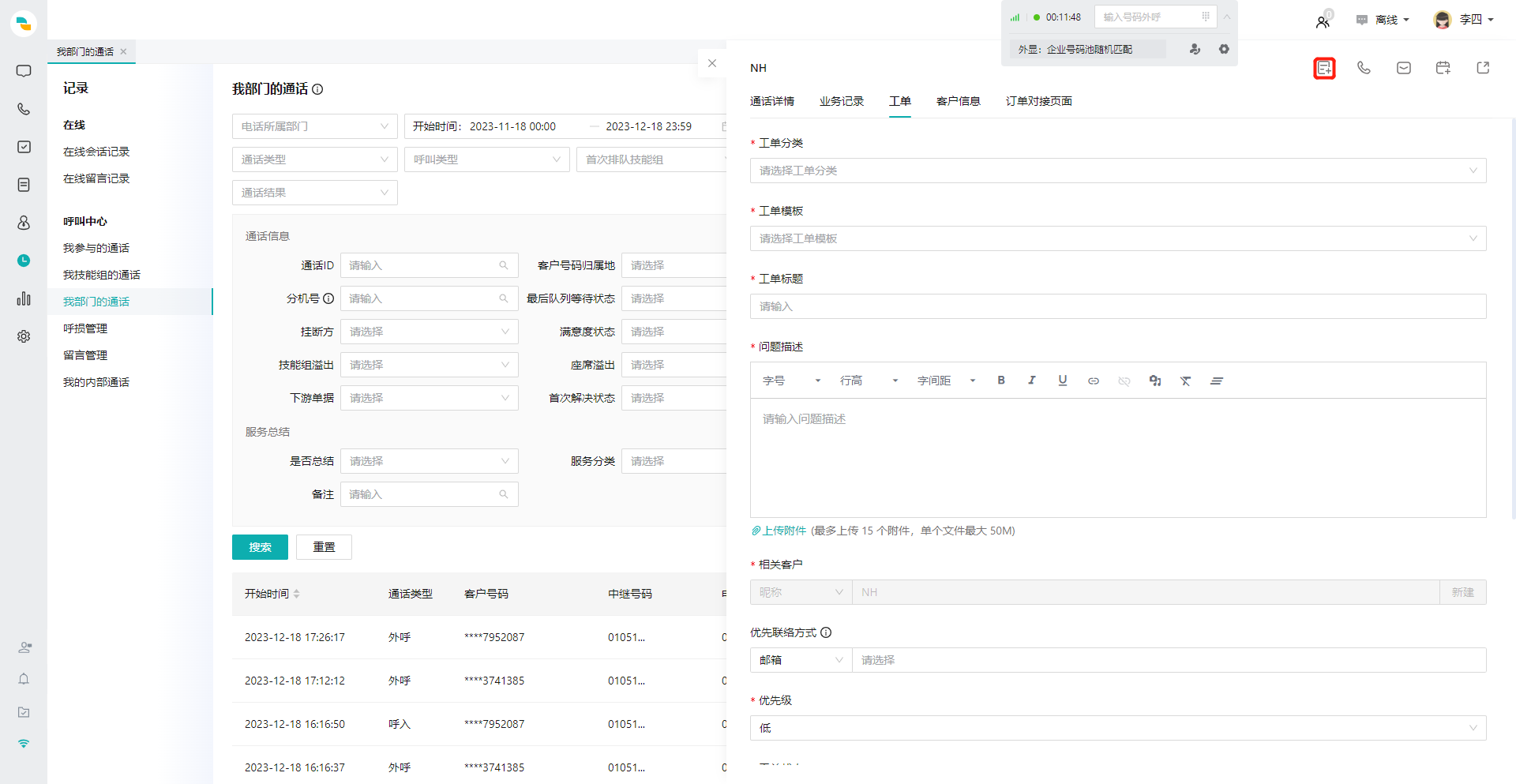Close the 我部门的通话 tab
1516x784 pixels.
click(x=123, y=51)
